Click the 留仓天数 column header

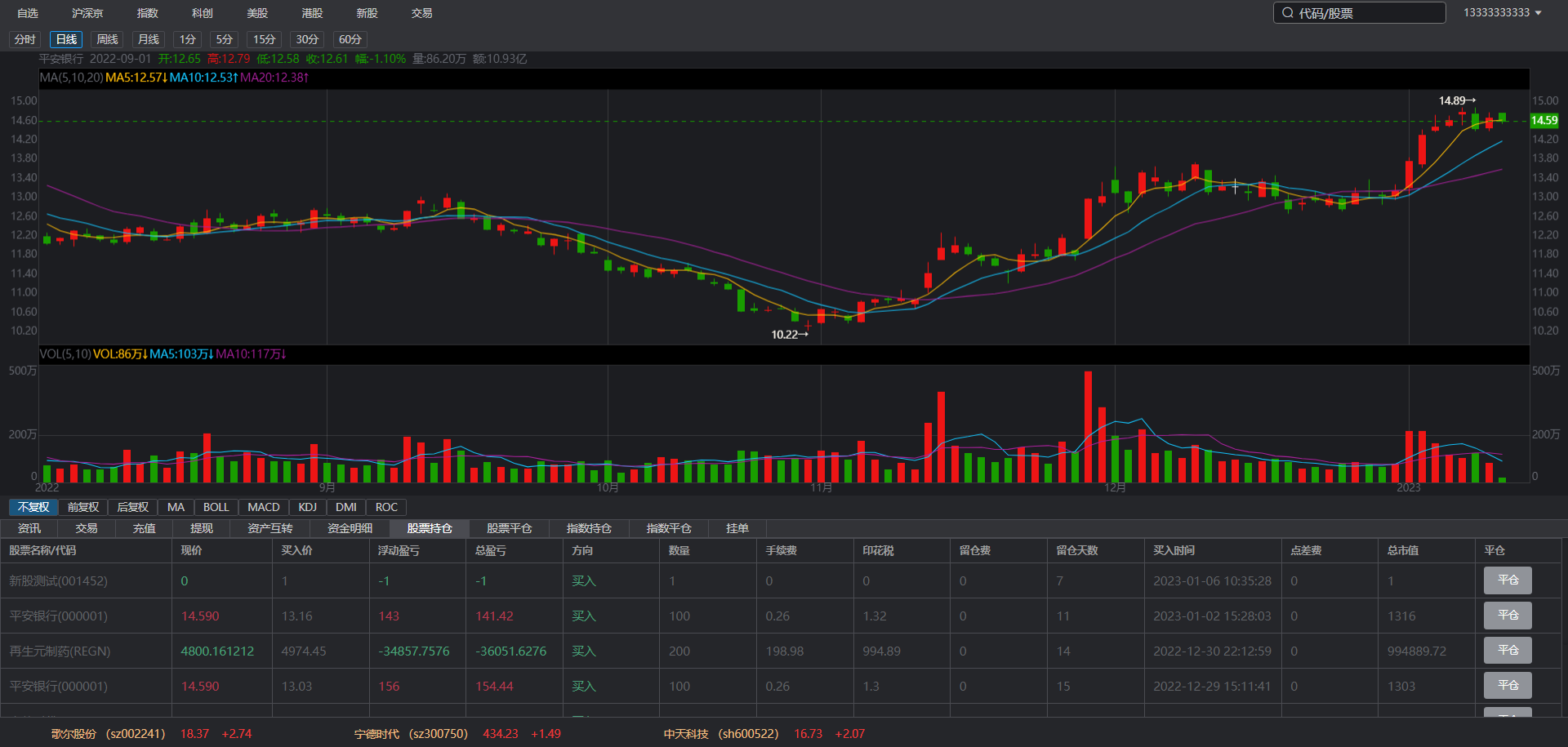1076,550
